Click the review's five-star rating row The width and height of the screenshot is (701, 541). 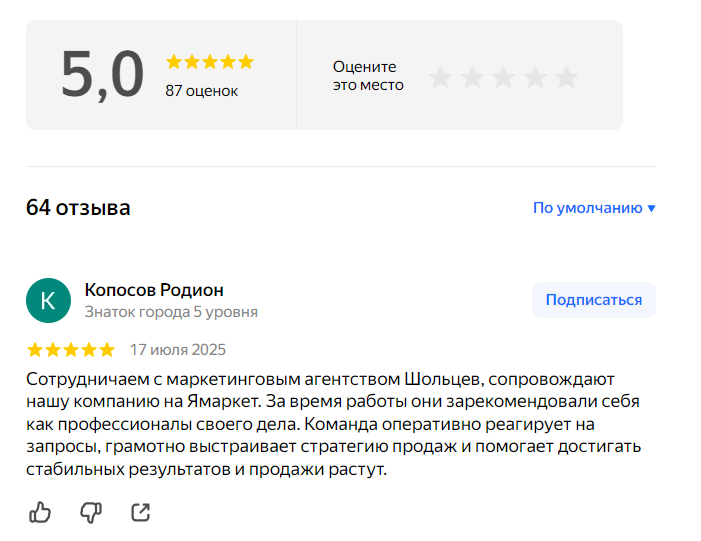pyautogui.click(x=70, y=350)
